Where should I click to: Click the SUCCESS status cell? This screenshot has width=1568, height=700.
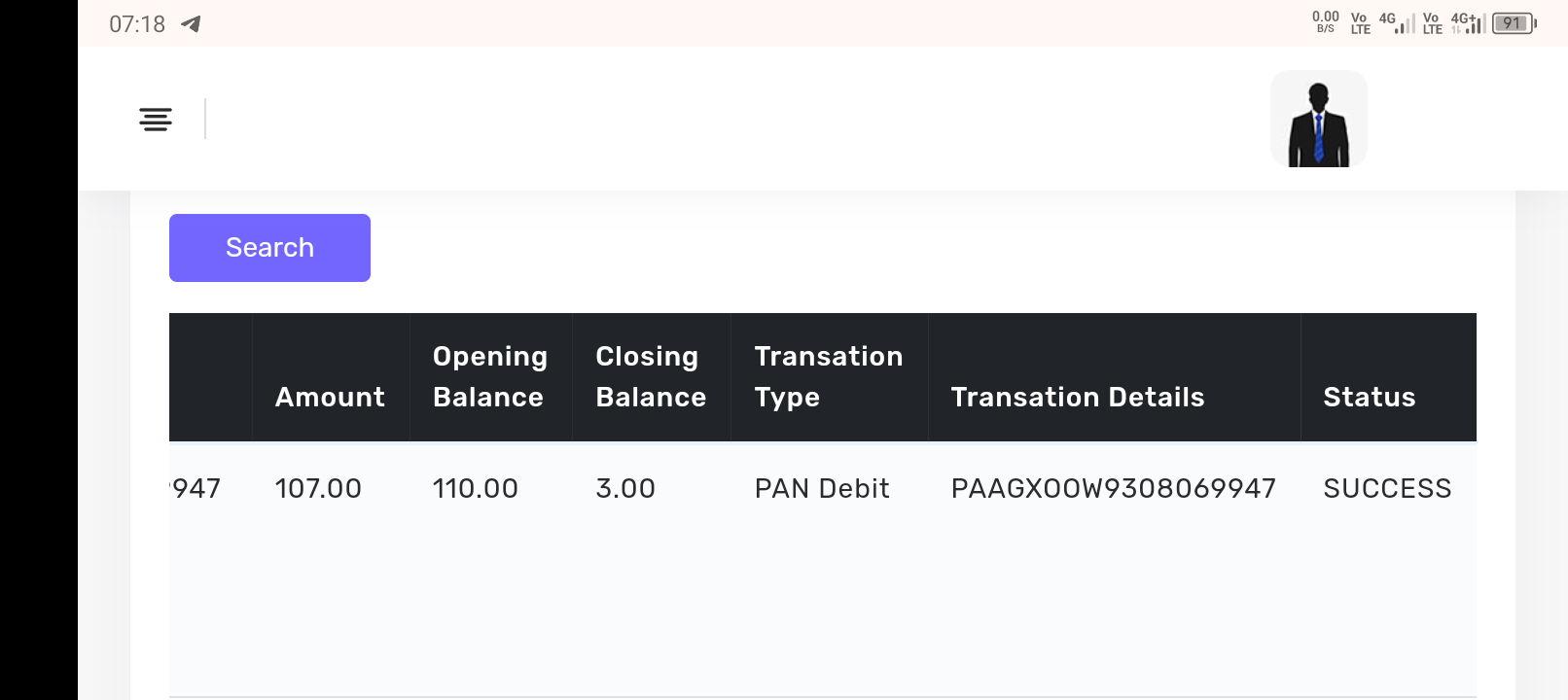[x=1387, y=488]
